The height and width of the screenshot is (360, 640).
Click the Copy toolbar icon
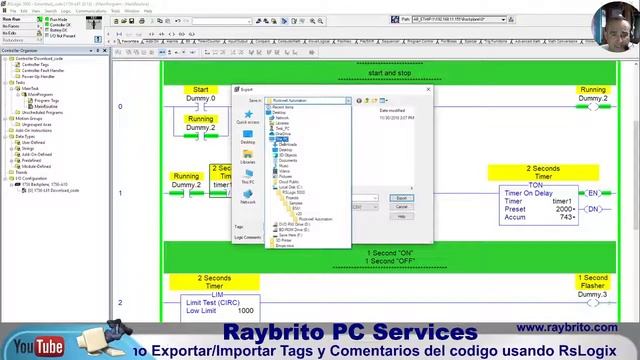coord(160,21)
